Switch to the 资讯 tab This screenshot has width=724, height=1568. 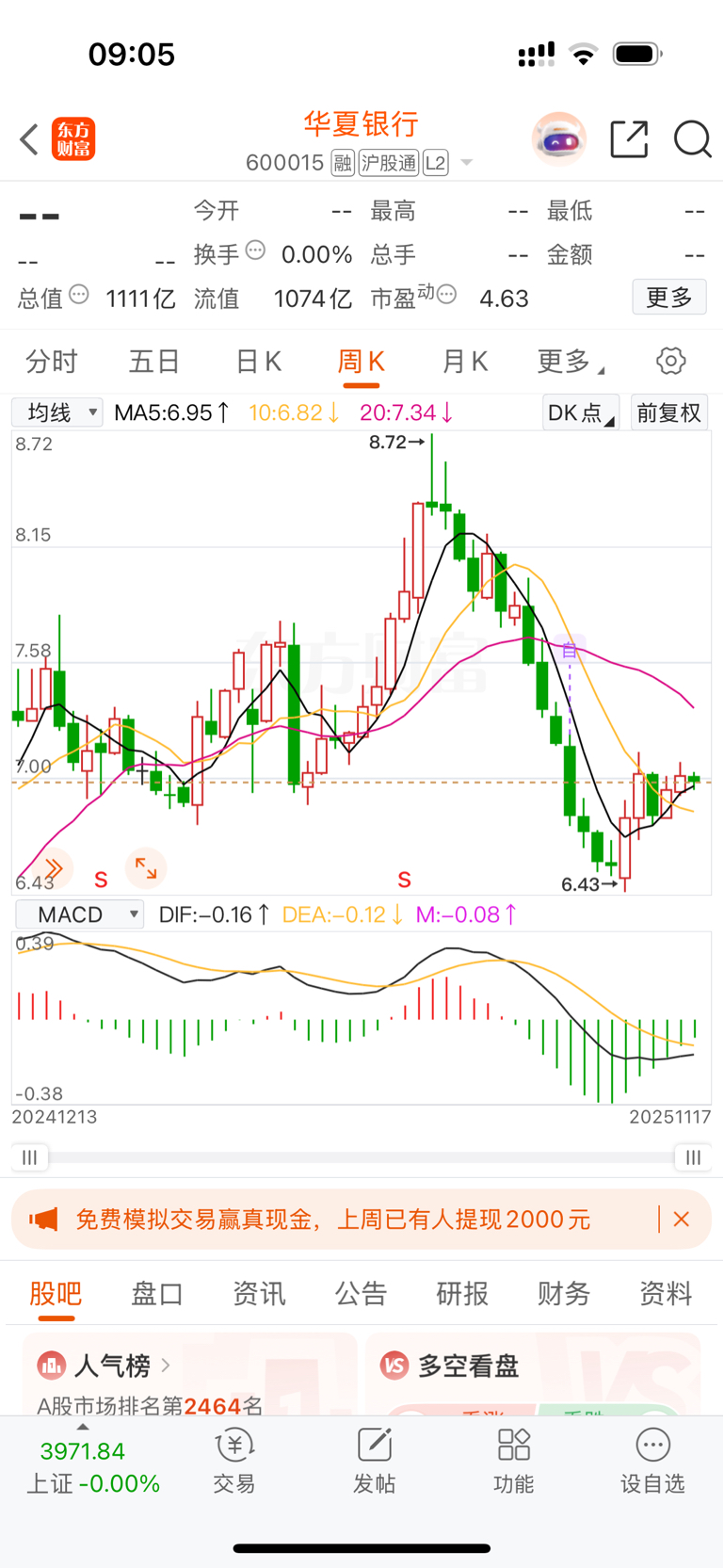pyautogui.click(x=259, y=1293)
